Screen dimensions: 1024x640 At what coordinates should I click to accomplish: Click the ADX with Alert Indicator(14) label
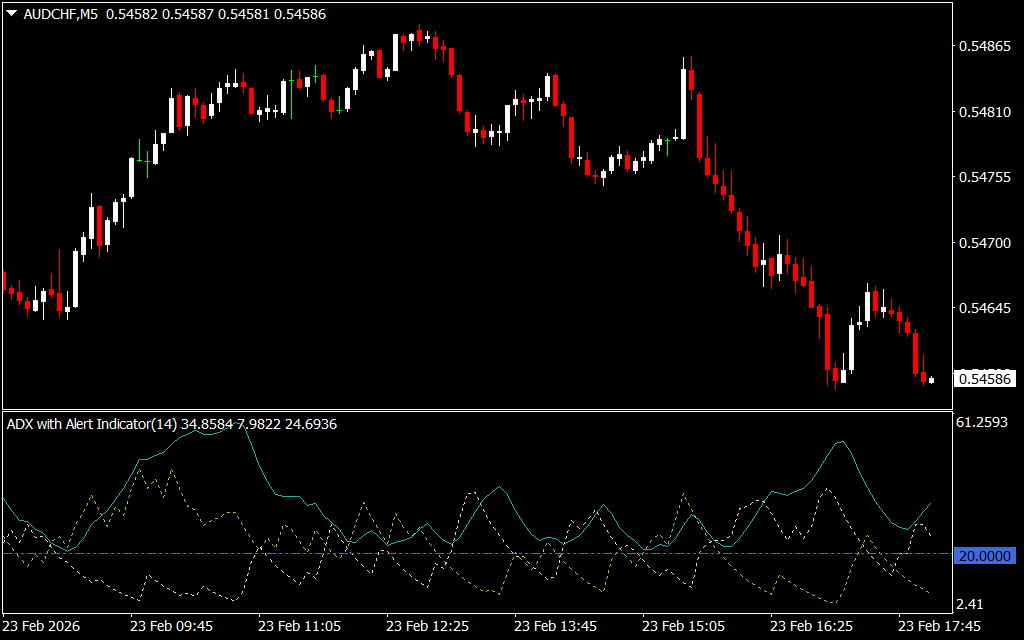coord(92,424)
